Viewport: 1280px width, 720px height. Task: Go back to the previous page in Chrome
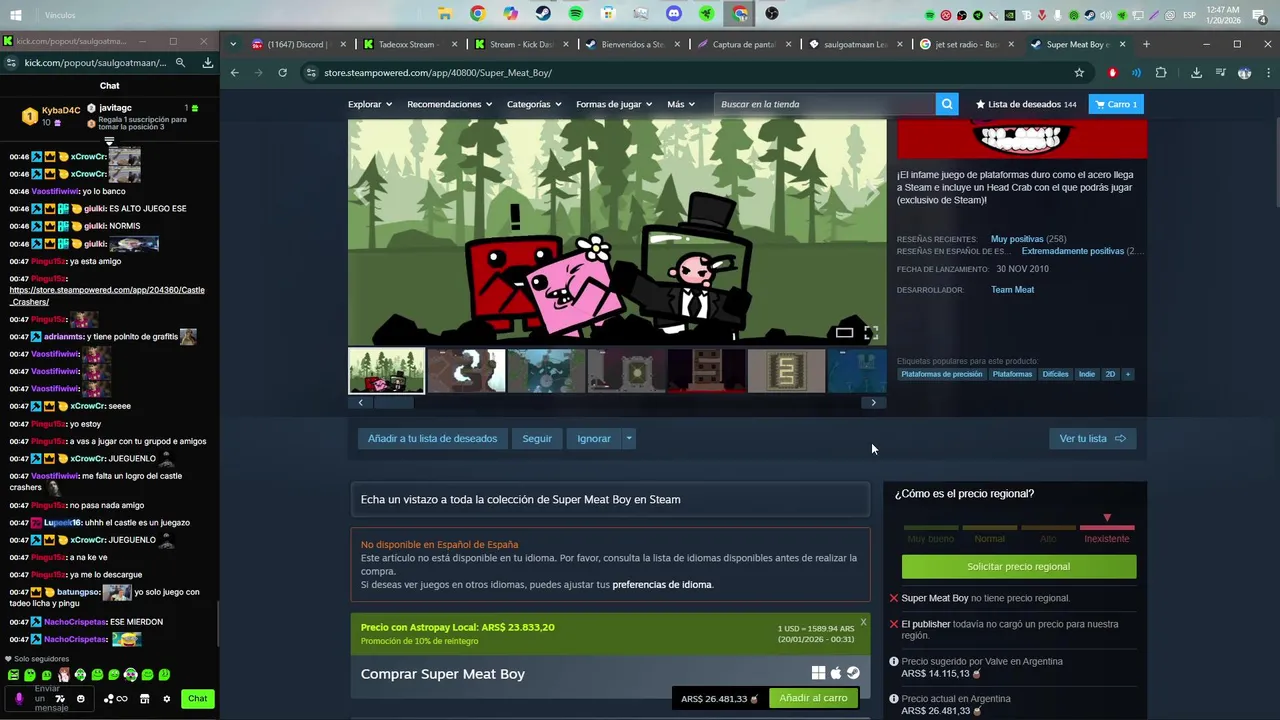(235, 73)
